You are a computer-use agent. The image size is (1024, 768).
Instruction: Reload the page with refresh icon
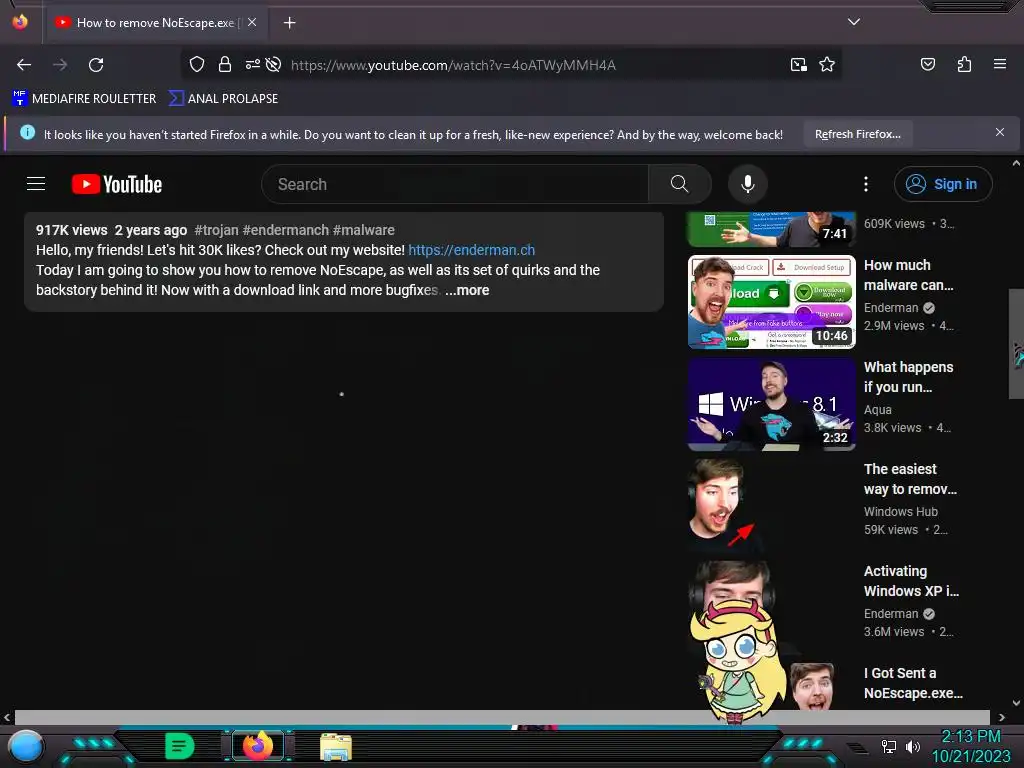pyautogui.click(x=96, y=65)
